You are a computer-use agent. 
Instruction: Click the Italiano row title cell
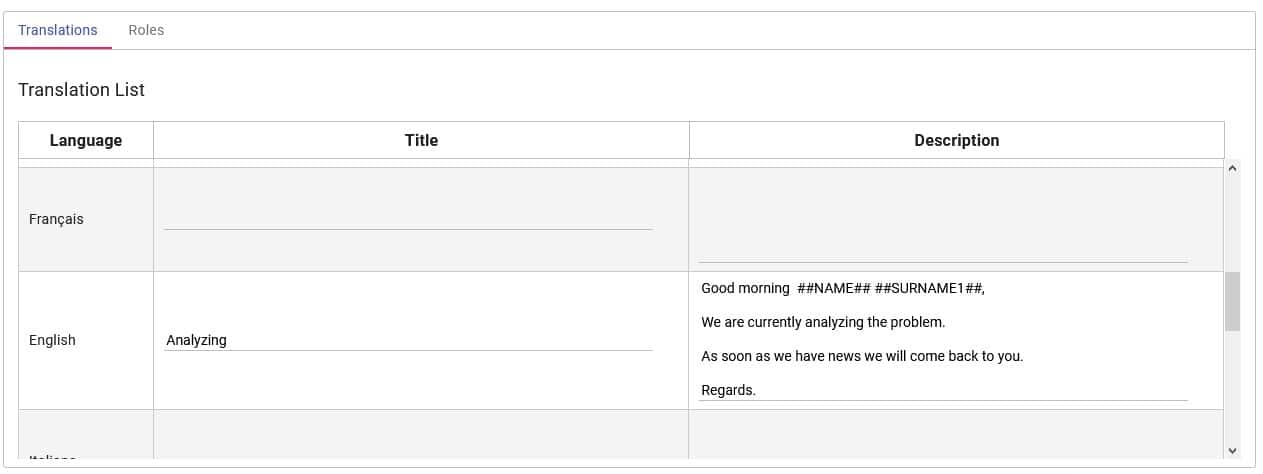click(x=421, y=435)
